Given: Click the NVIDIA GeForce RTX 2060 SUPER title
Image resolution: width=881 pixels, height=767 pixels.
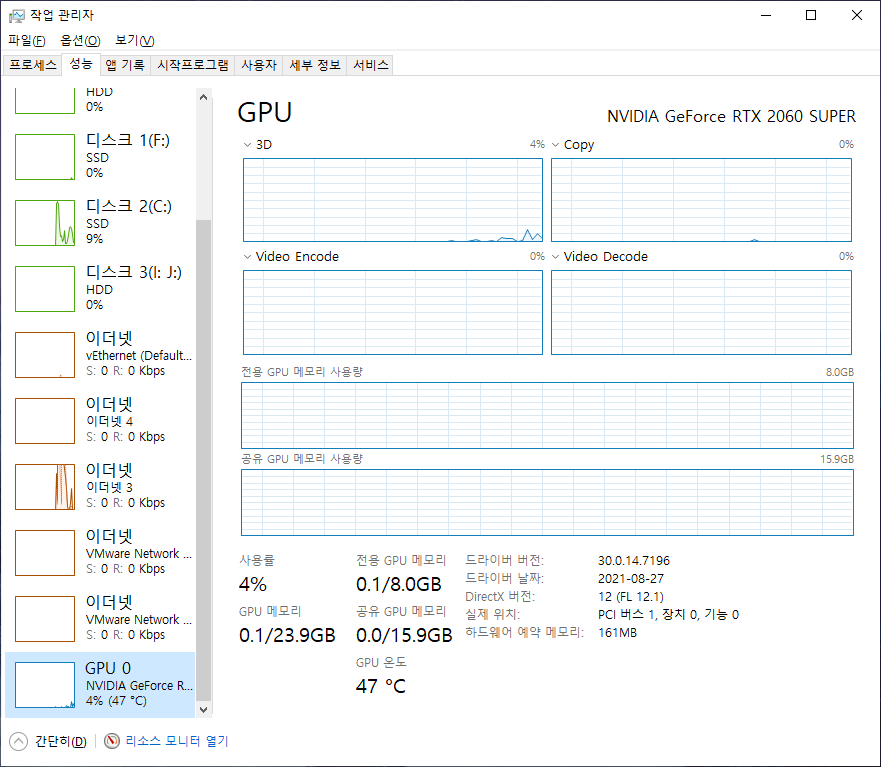Looking at the screenshot, I should tap(731, 116).
